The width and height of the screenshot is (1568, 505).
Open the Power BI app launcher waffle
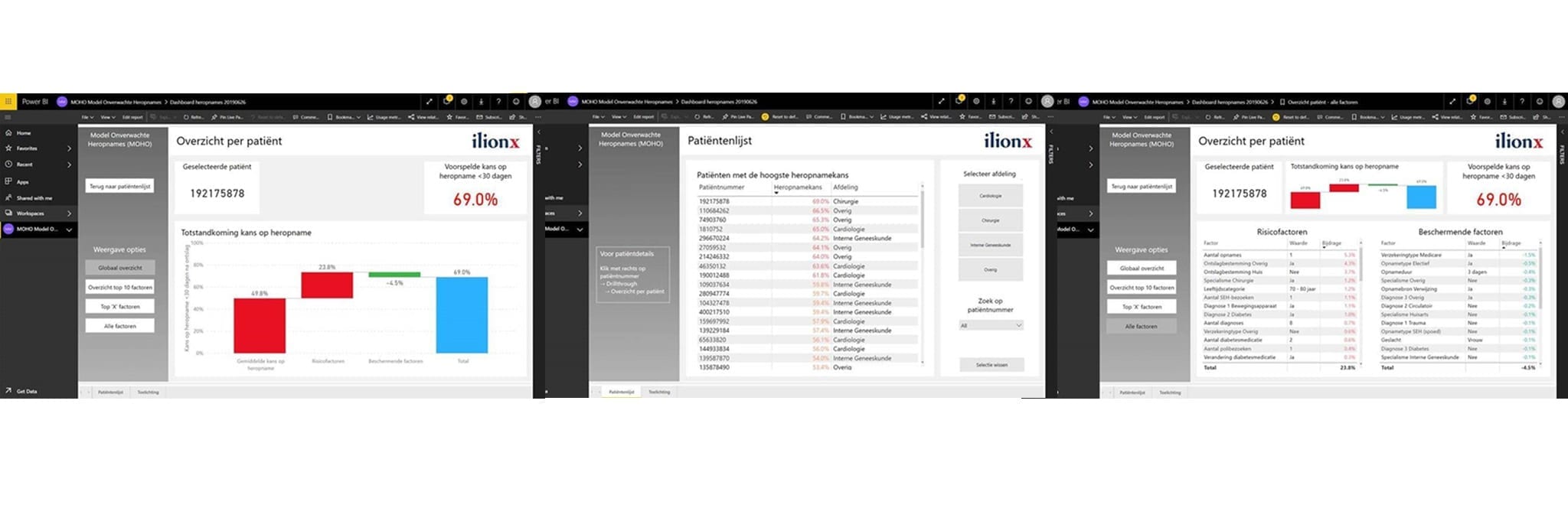point(8,102)
